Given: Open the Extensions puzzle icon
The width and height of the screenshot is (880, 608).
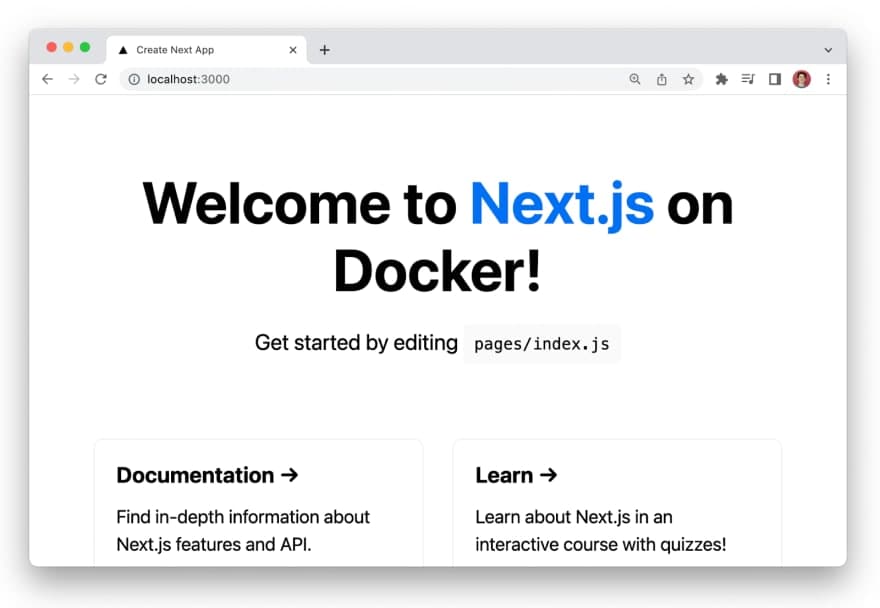Looking at the screenshot, I should click(x=721, y=79).
